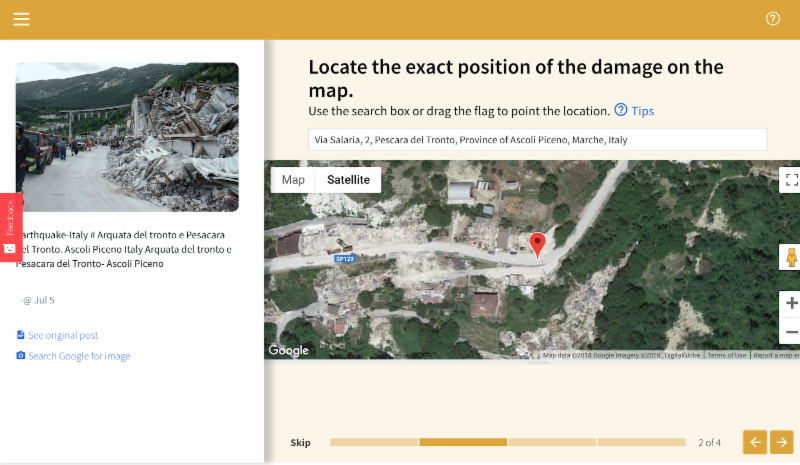Select the Street View pegman
The image size is (800, 465).
coord(791,257)
